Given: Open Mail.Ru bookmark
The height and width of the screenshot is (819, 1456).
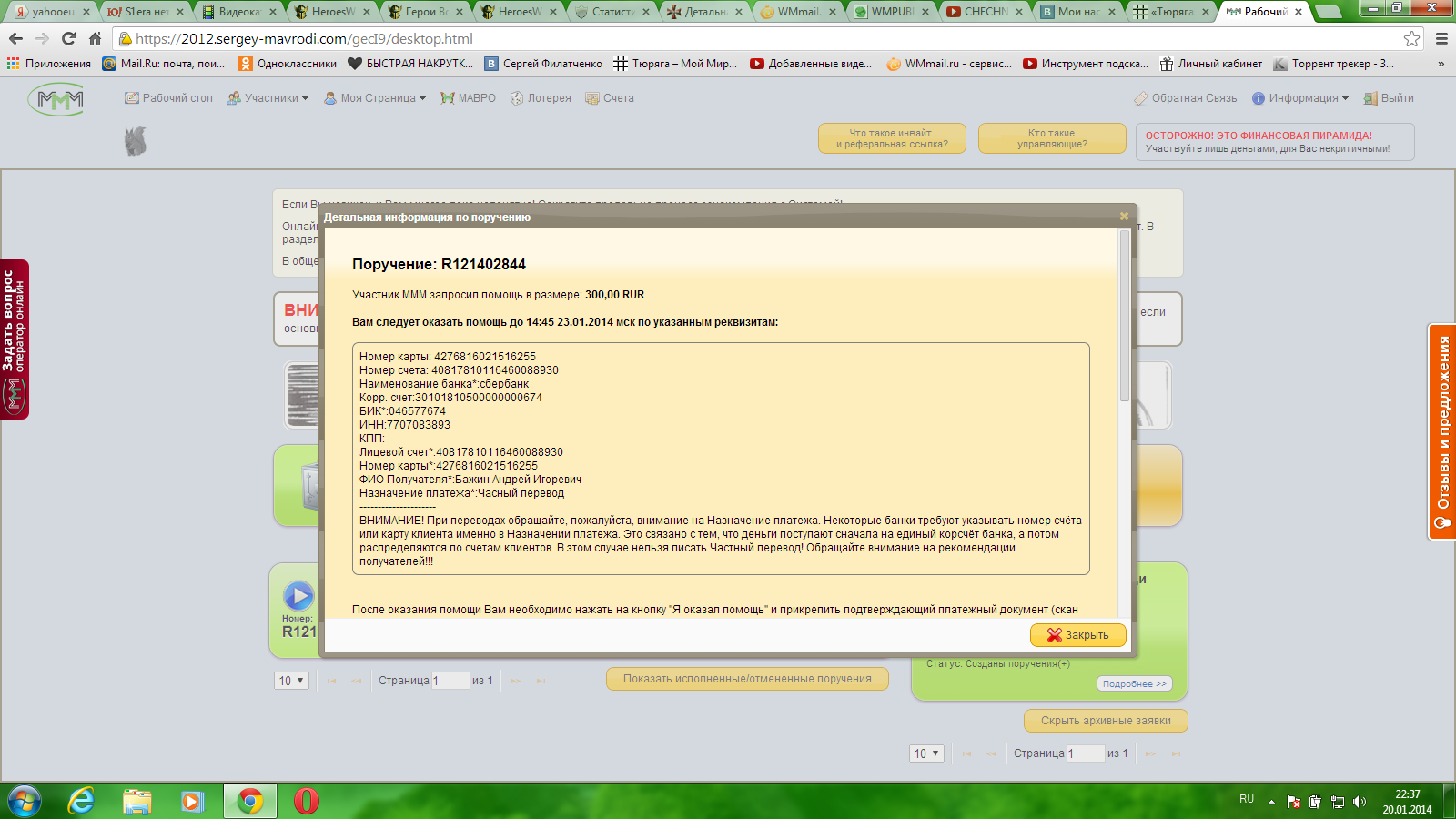Looking at the screenshot, I should click(x=164, y=64).
